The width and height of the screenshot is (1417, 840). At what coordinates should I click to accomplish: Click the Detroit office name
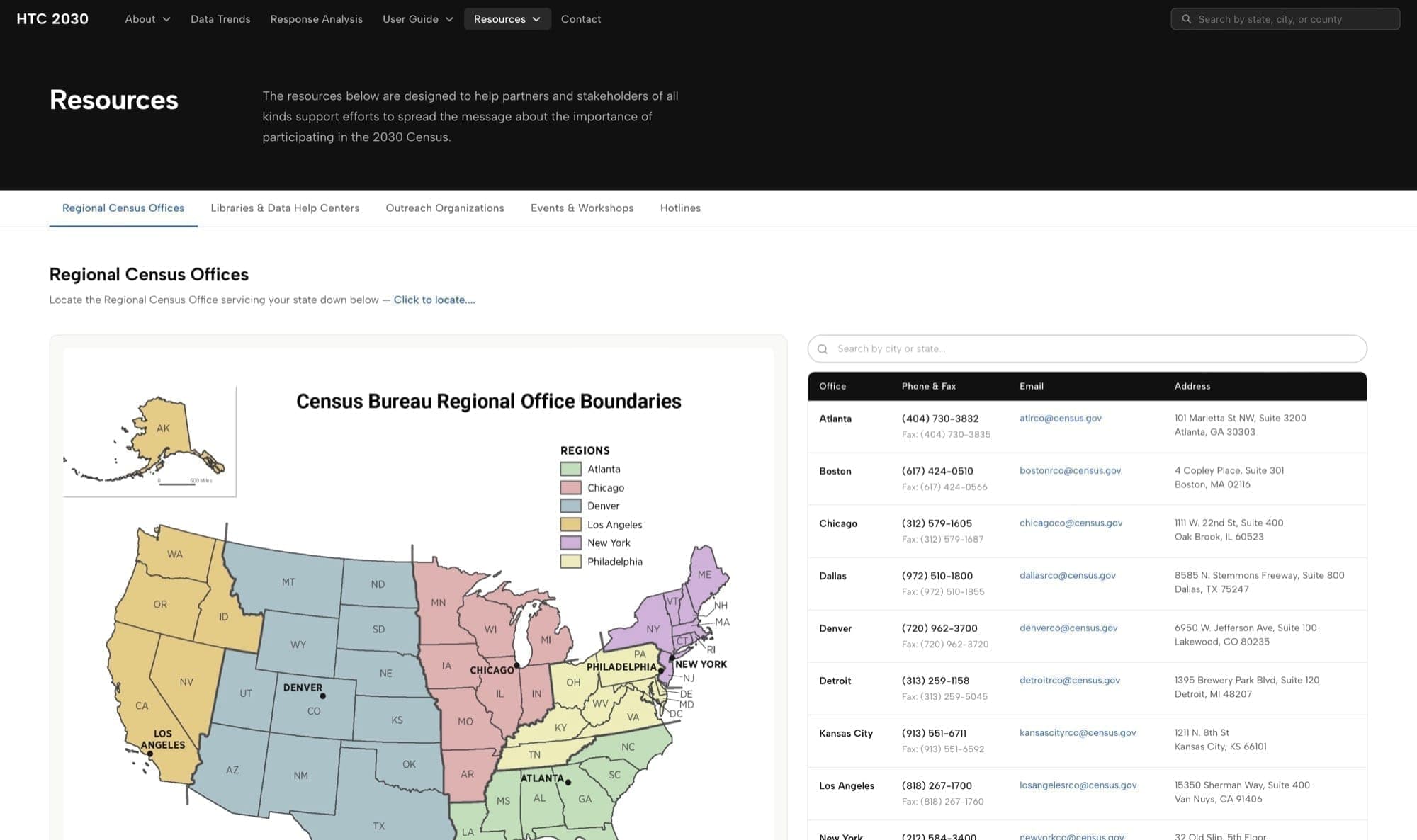pos(835,681)
